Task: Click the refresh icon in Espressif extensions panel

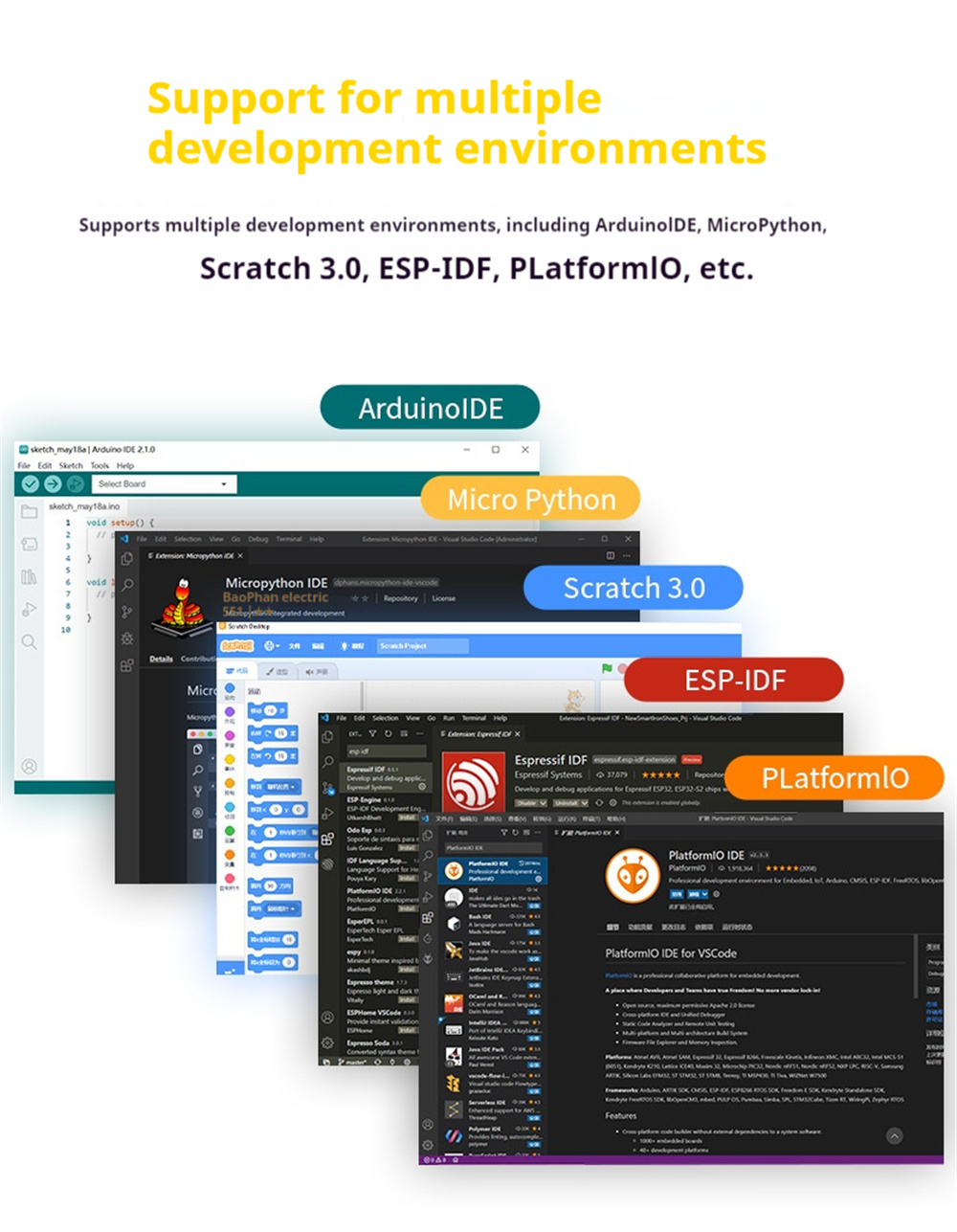Action: [389, 734]
